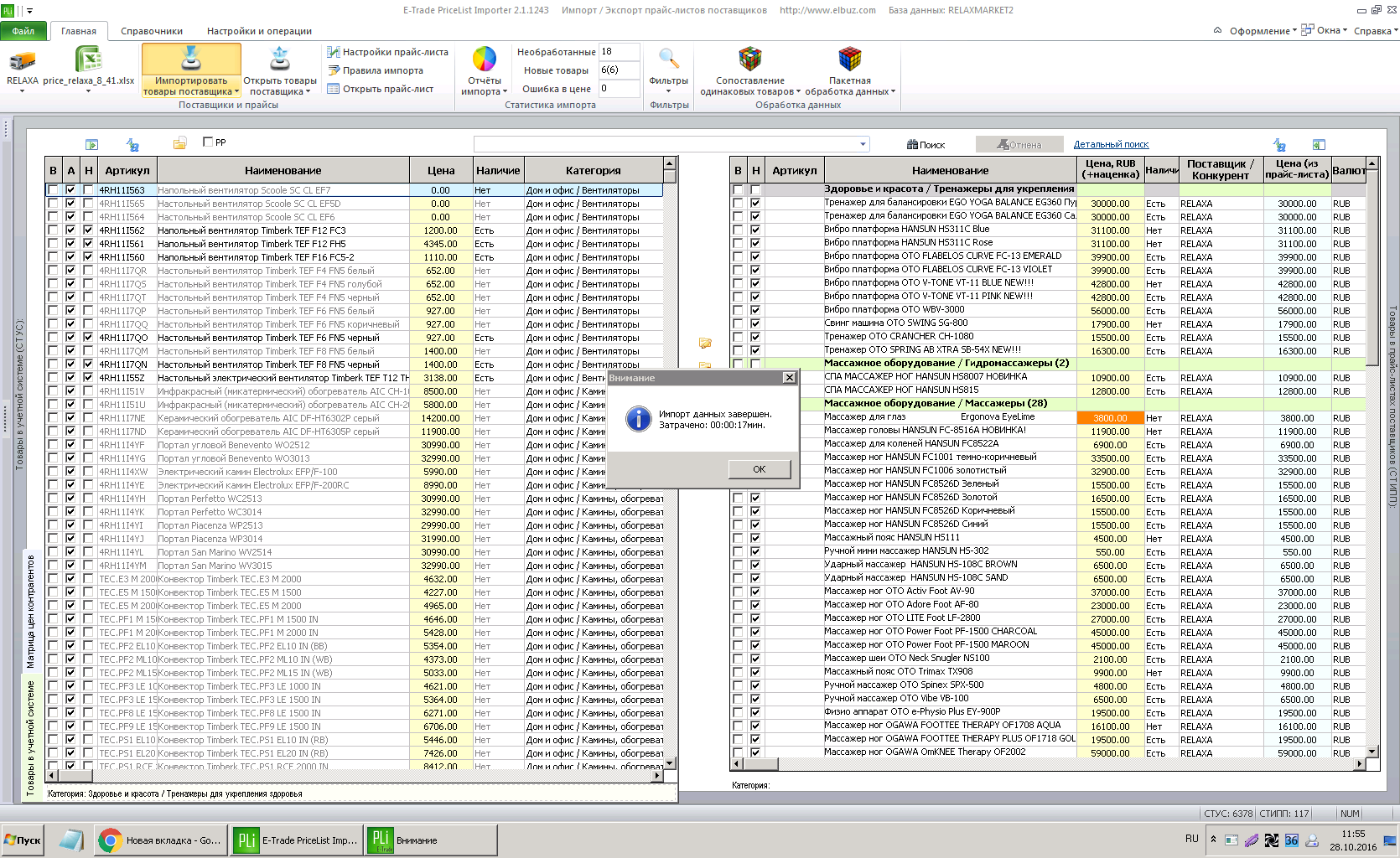Click the Filters magnifier icon
The width and height of the screenshot is (1400, 858).
point(668,59)
